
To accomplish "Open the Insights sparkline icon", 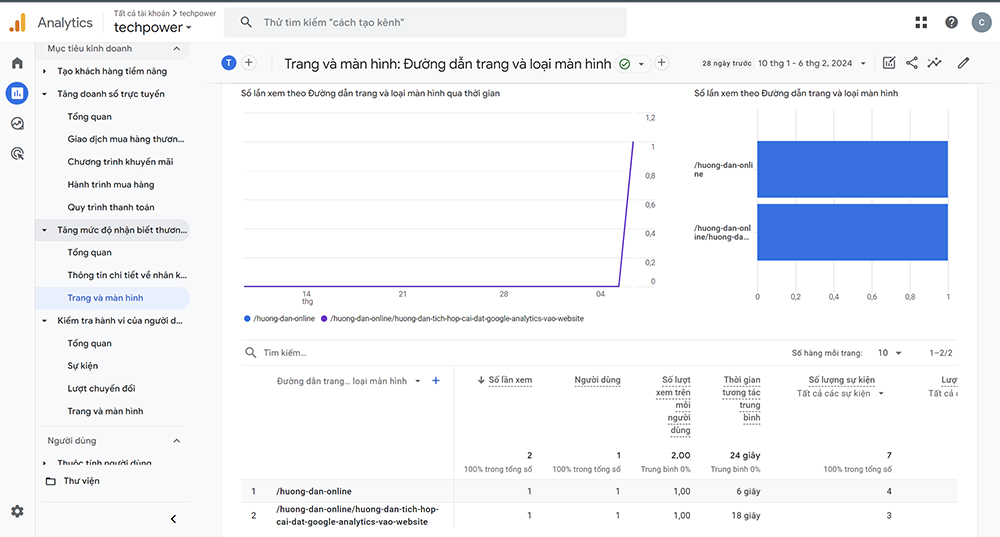I will point(934,63).
